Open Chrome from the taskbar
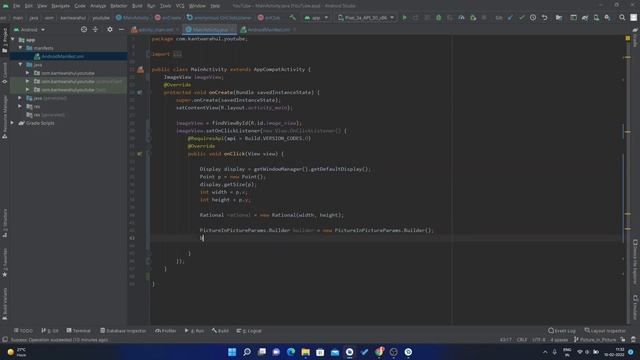640x360 pixels. (x=379, y=352)
